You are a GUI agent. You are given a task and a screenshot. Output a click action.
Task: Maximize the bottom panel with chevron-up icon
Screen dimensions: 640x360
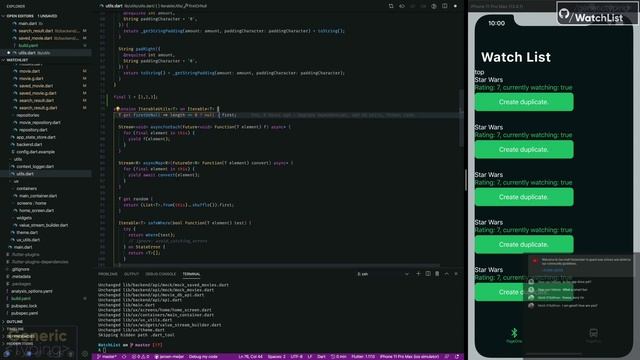[x=447, y=274]
